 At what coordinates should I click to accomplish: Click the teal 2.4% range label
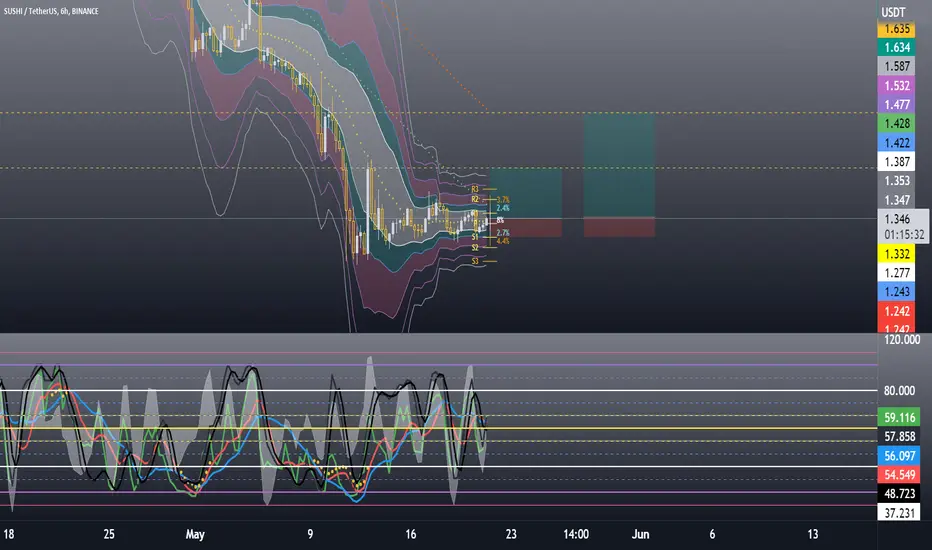[503, 208]
